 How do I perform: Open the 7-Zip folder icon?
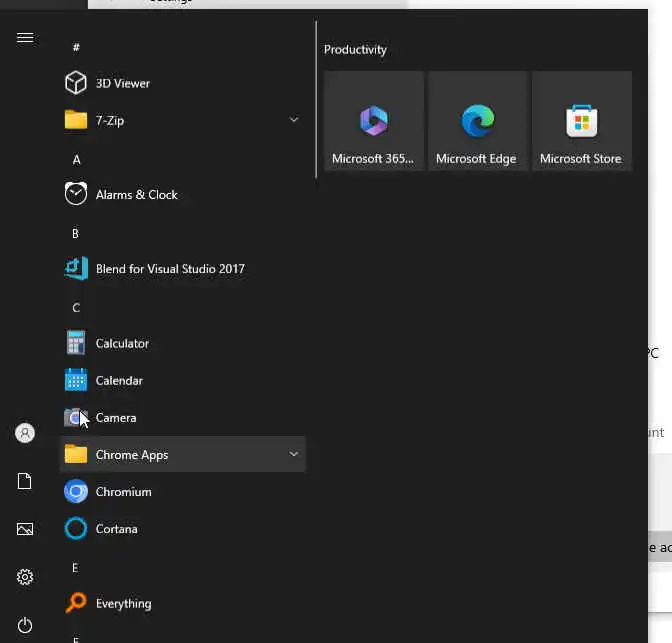click(x=76, y=120)
